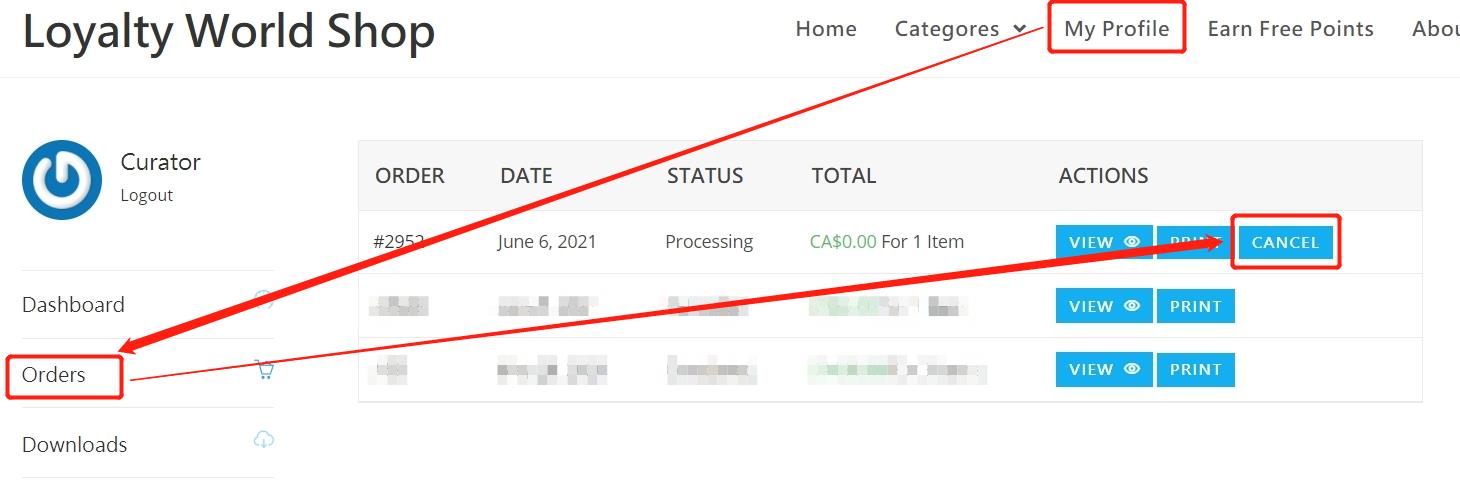Open My Profile in the top navigation
1460x495 pixels.
point(1116,29)
